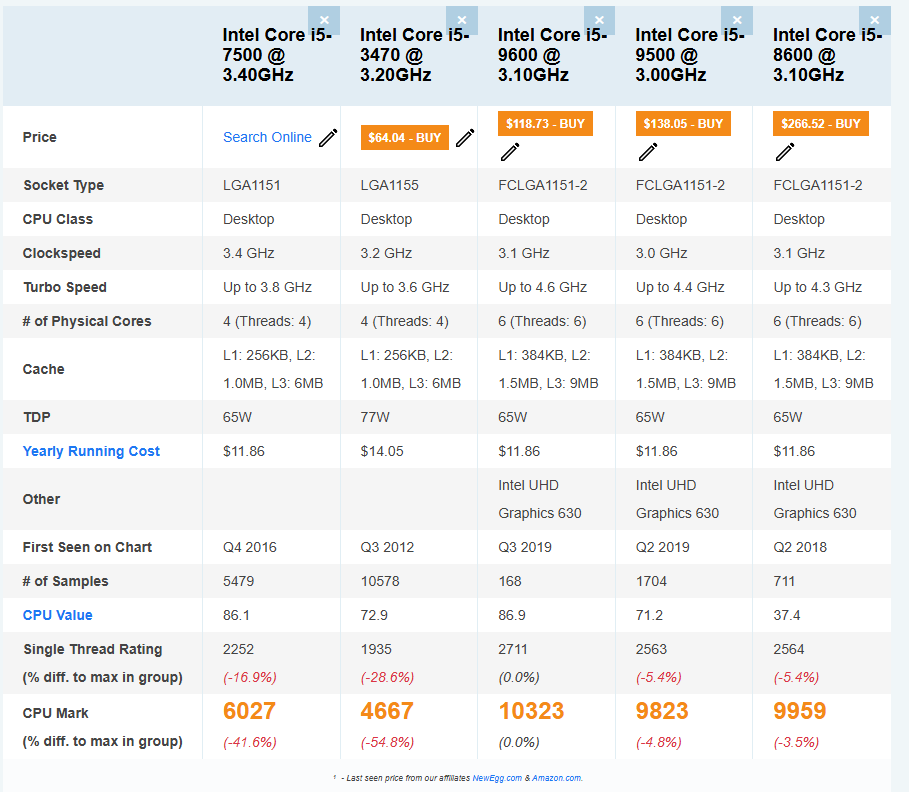Hit the $266.52 - BUY button

pos(820,124)
